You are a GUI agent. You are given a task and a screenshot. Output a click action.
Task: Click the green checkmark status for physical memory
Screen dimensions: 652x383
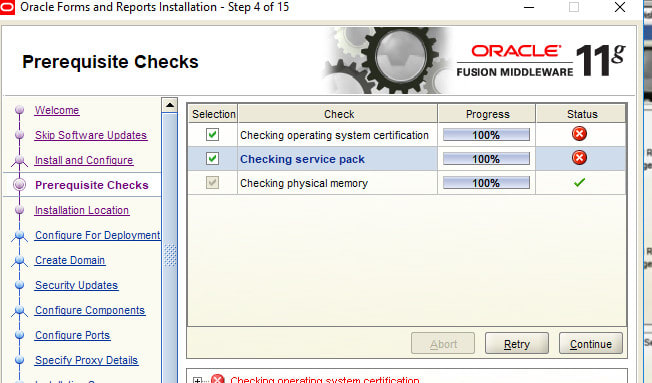[579, 182]
